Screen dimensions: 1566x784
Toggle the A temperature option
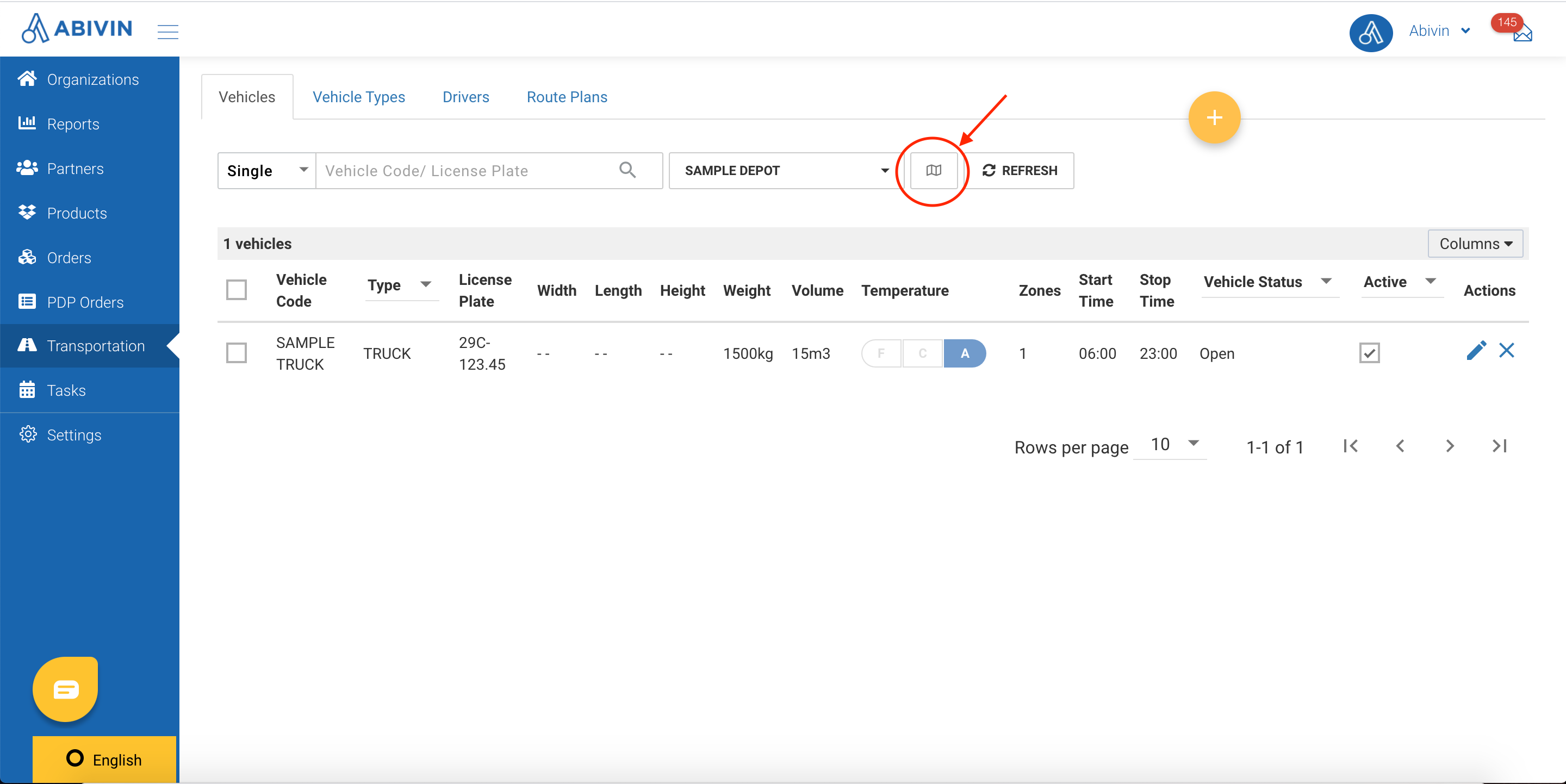pyautogui.click(x=965, y=354)
